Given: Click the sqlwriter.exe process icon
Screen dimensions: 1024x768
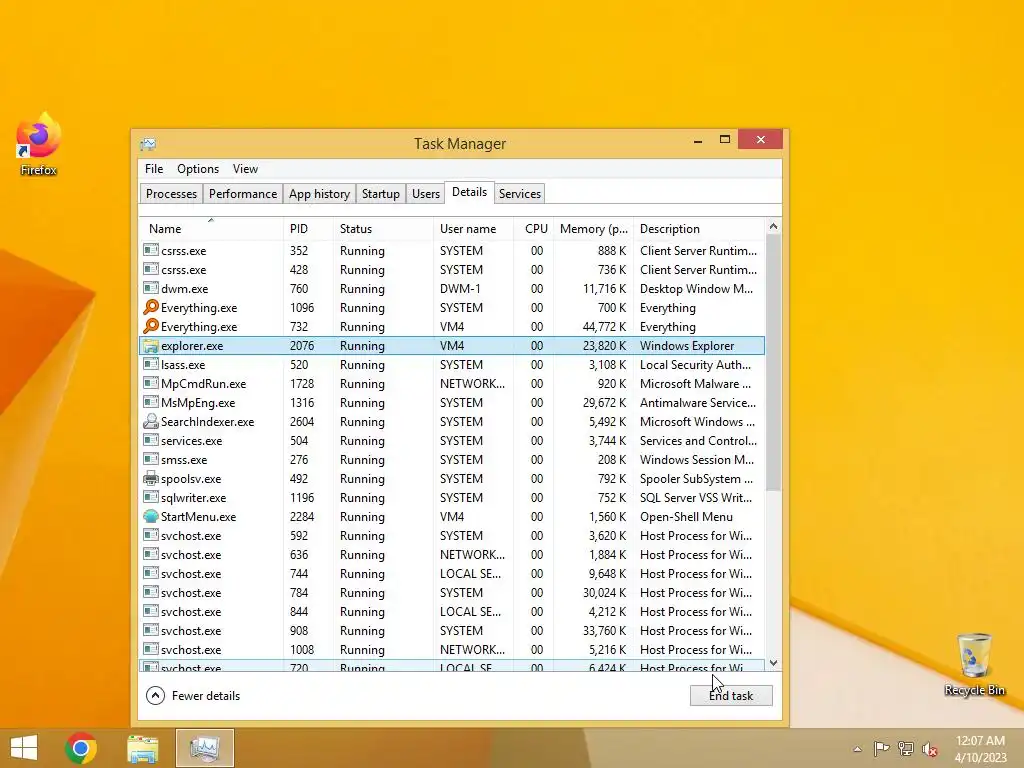Looking at the screenshot, I should coord(151,497).
